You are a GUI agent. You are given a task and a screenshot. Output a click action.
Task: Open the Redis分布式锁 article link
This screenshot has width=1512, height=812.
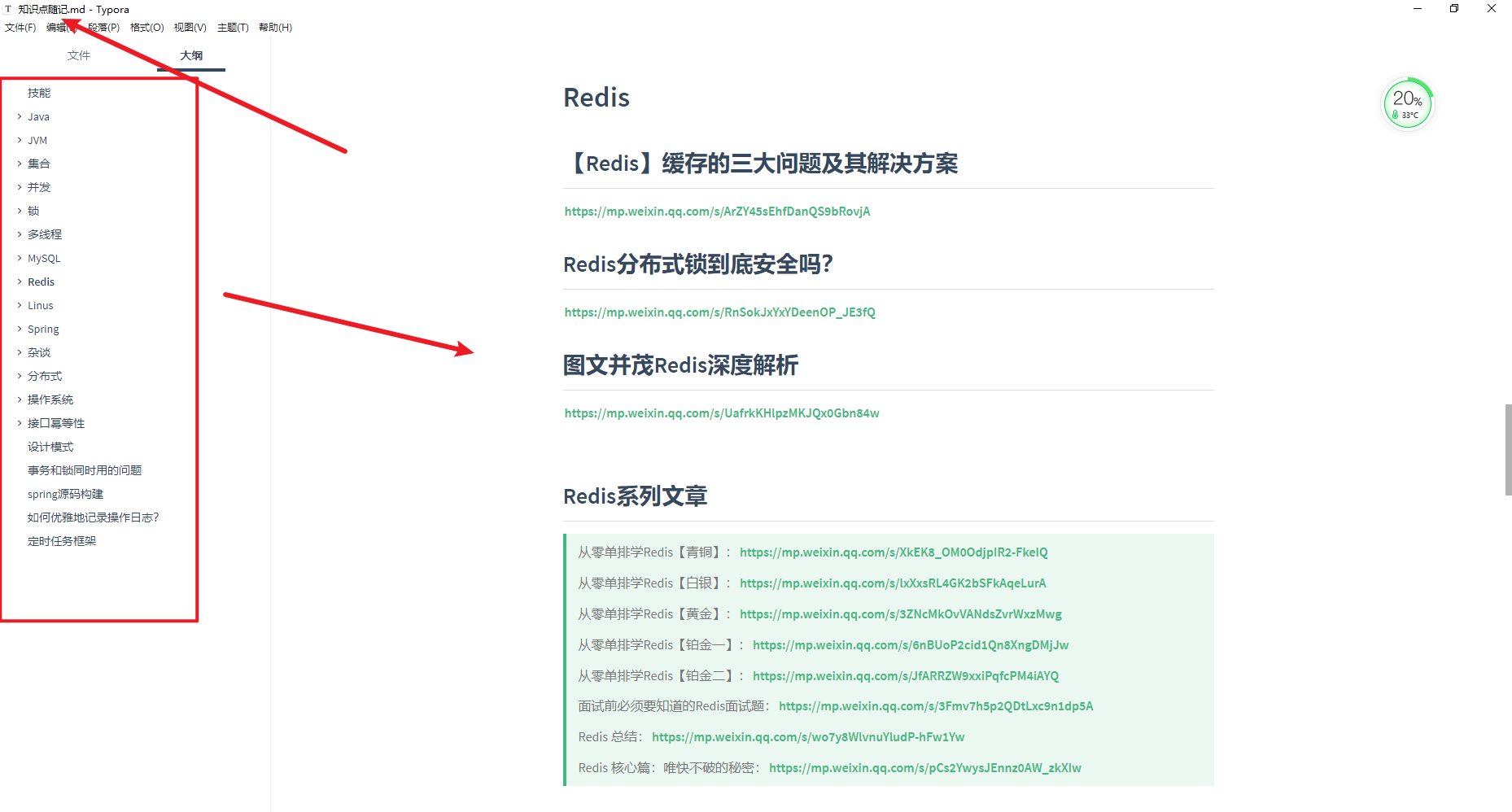719,312
